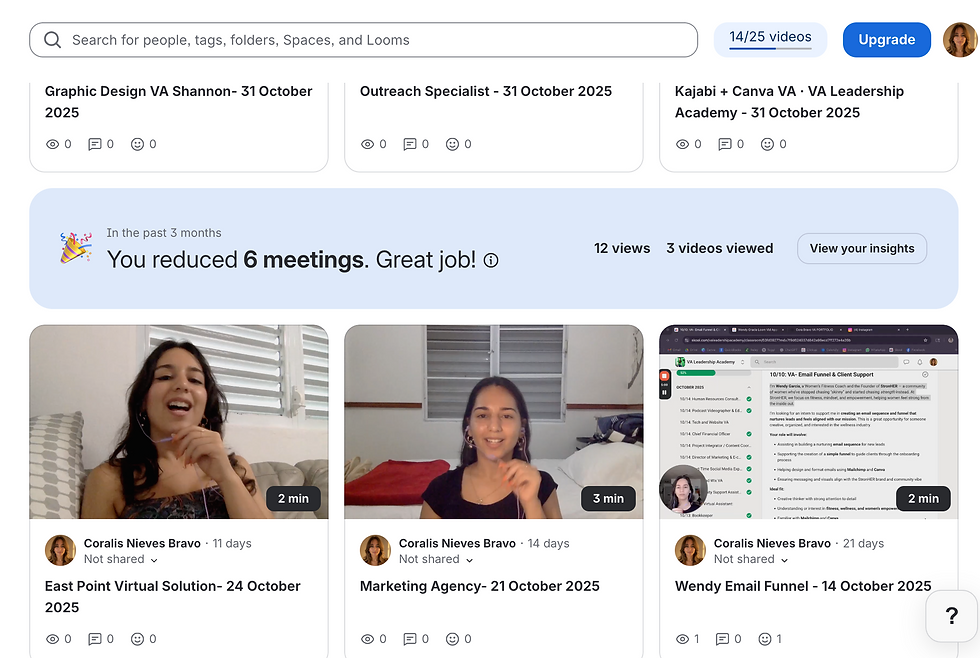Click View your insights
980x658 pixels.
click(861, 248)
